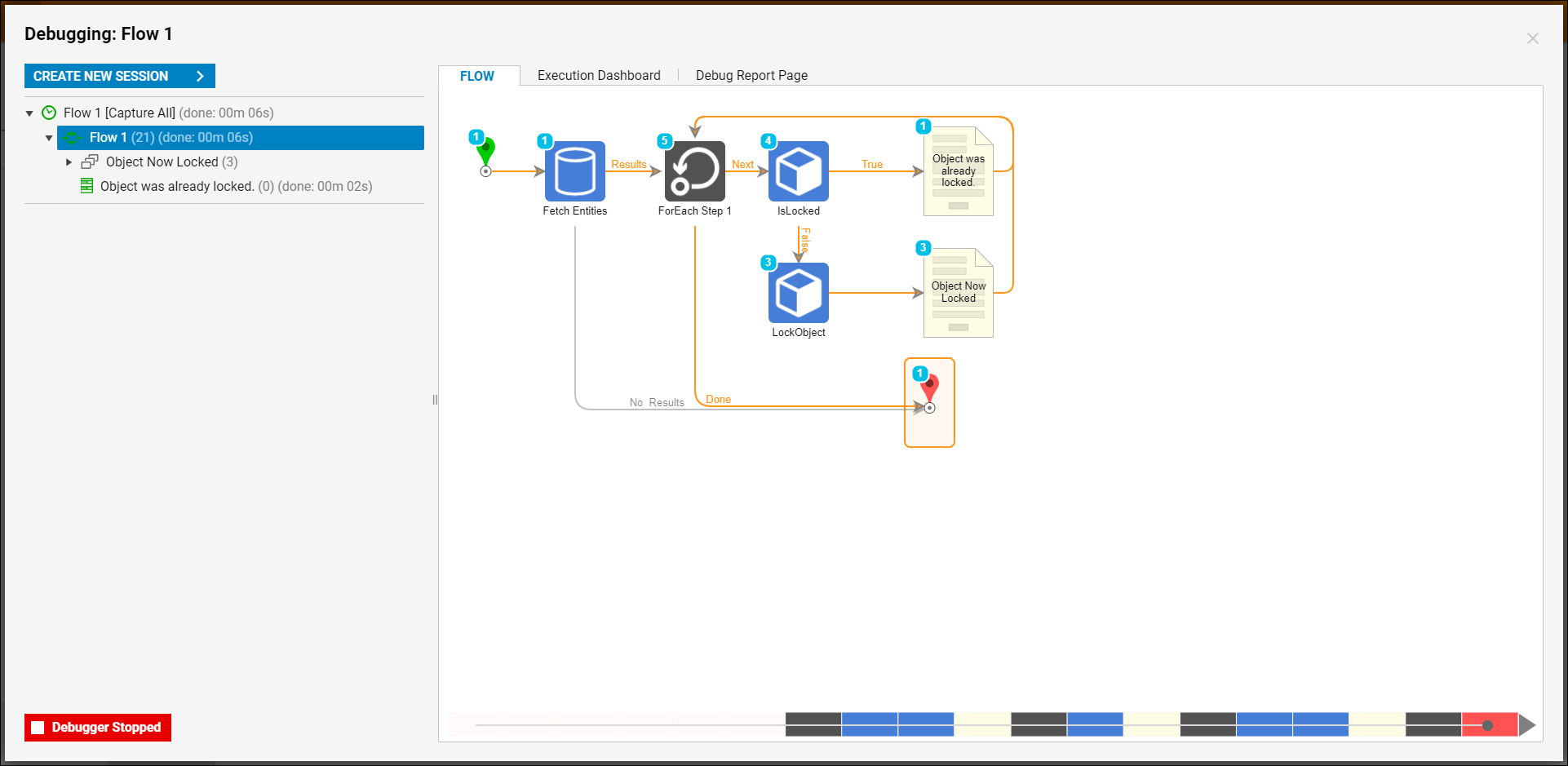Screen dimensions: 1568x766
Task: Close the Debugging Flow 1 dialog
Action: pyautogui.click(x=1533, y=38)
